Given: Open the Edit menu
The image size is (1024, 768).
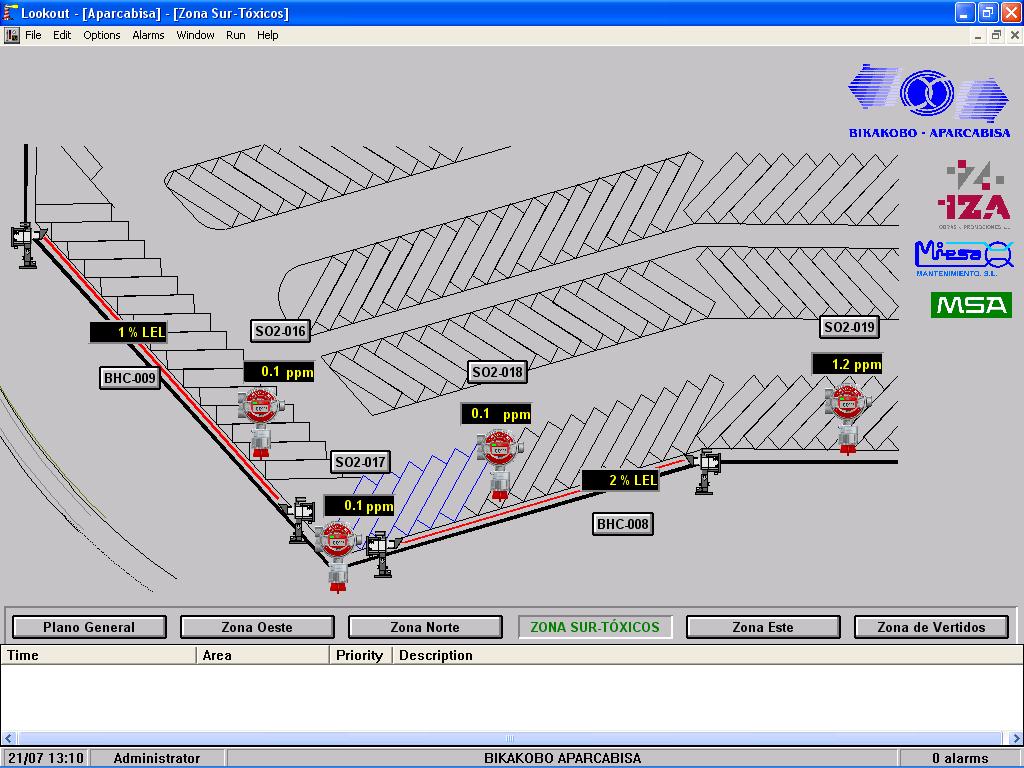Looking at the screenshot, I should coord(62,35).
